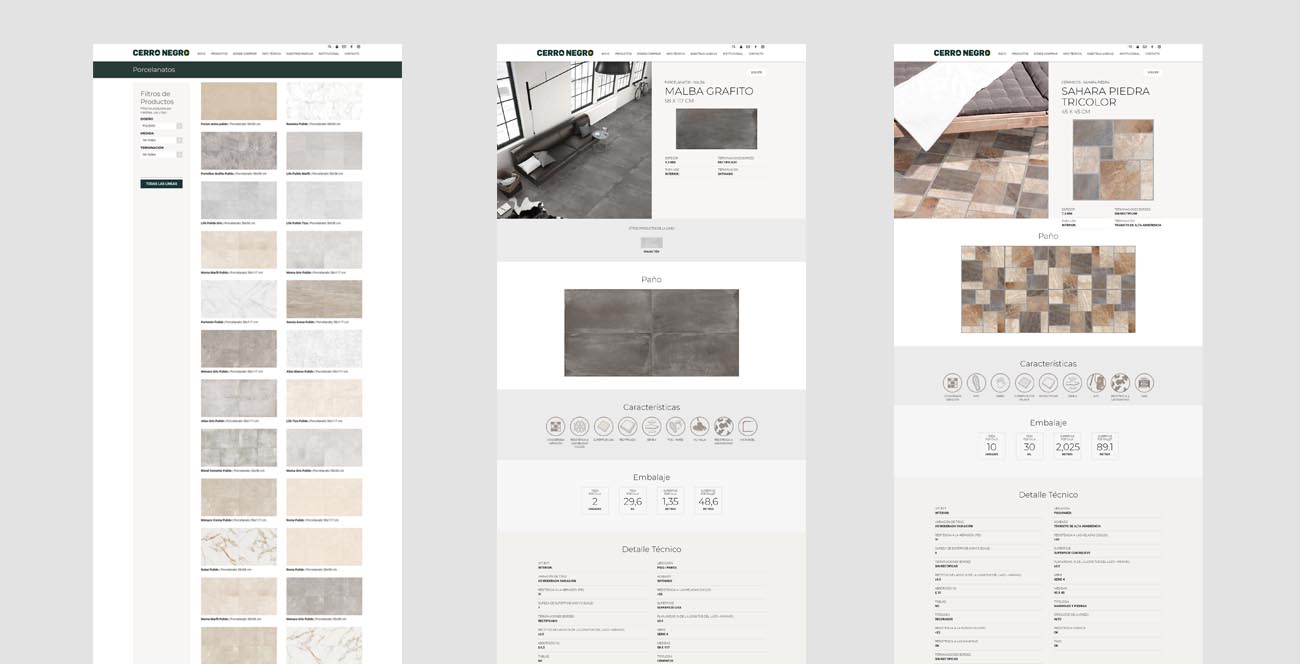This screenshot has width=1300, height=664.
Task: Open Dónde Comprar menu on Malba Grafito page
Action: coord(649,53)
